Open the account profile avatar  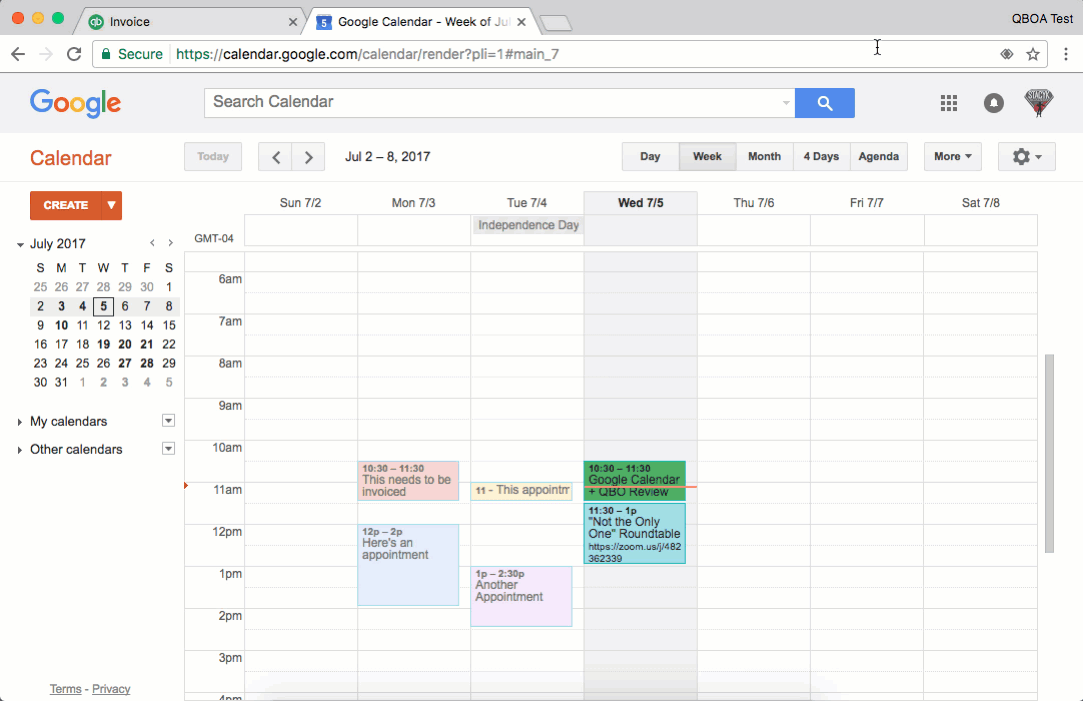point(1039,103)
